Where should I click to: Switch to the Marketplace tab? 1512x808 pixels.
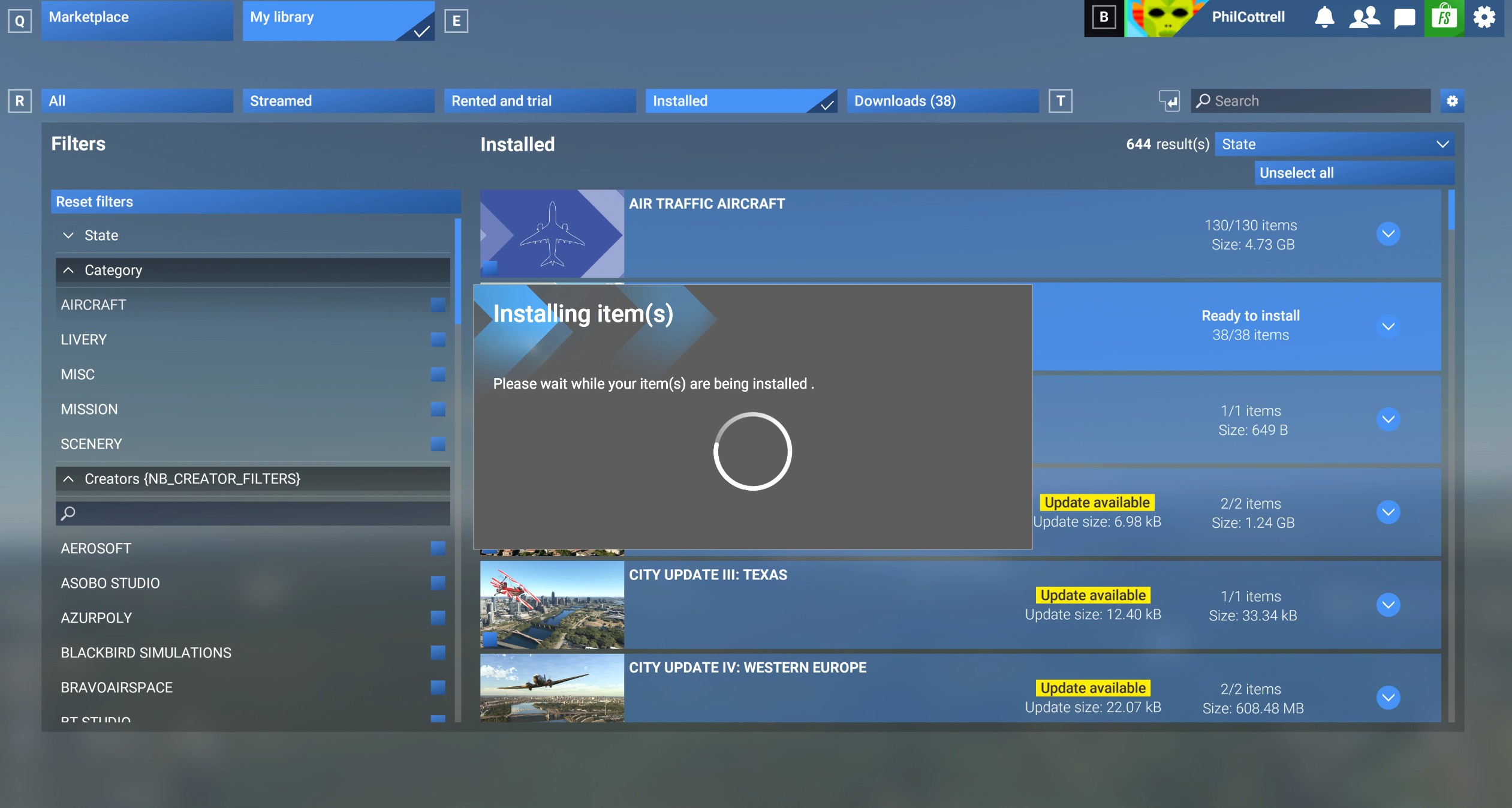[137, 20]
